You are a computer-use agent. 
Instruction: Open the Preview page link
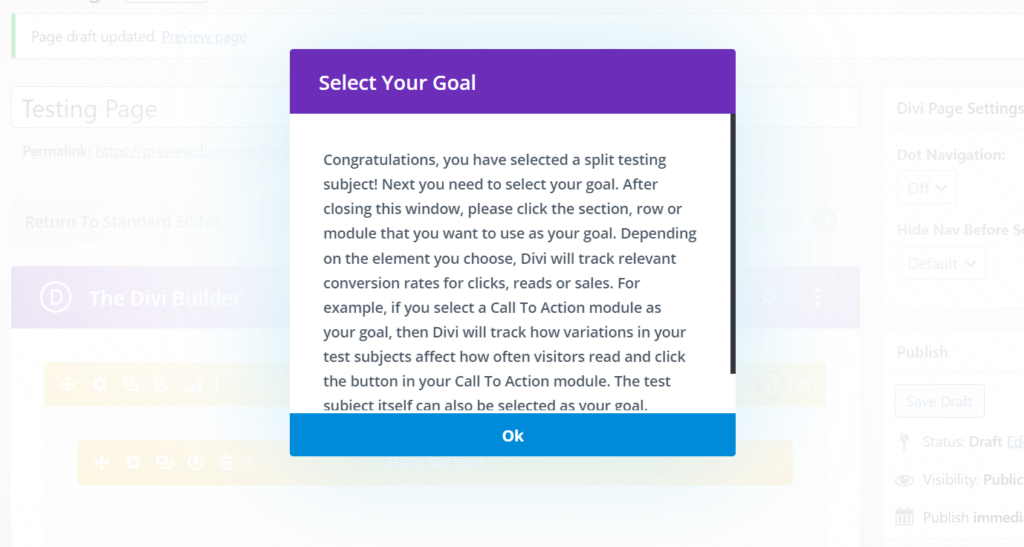[x=204, y=37]
